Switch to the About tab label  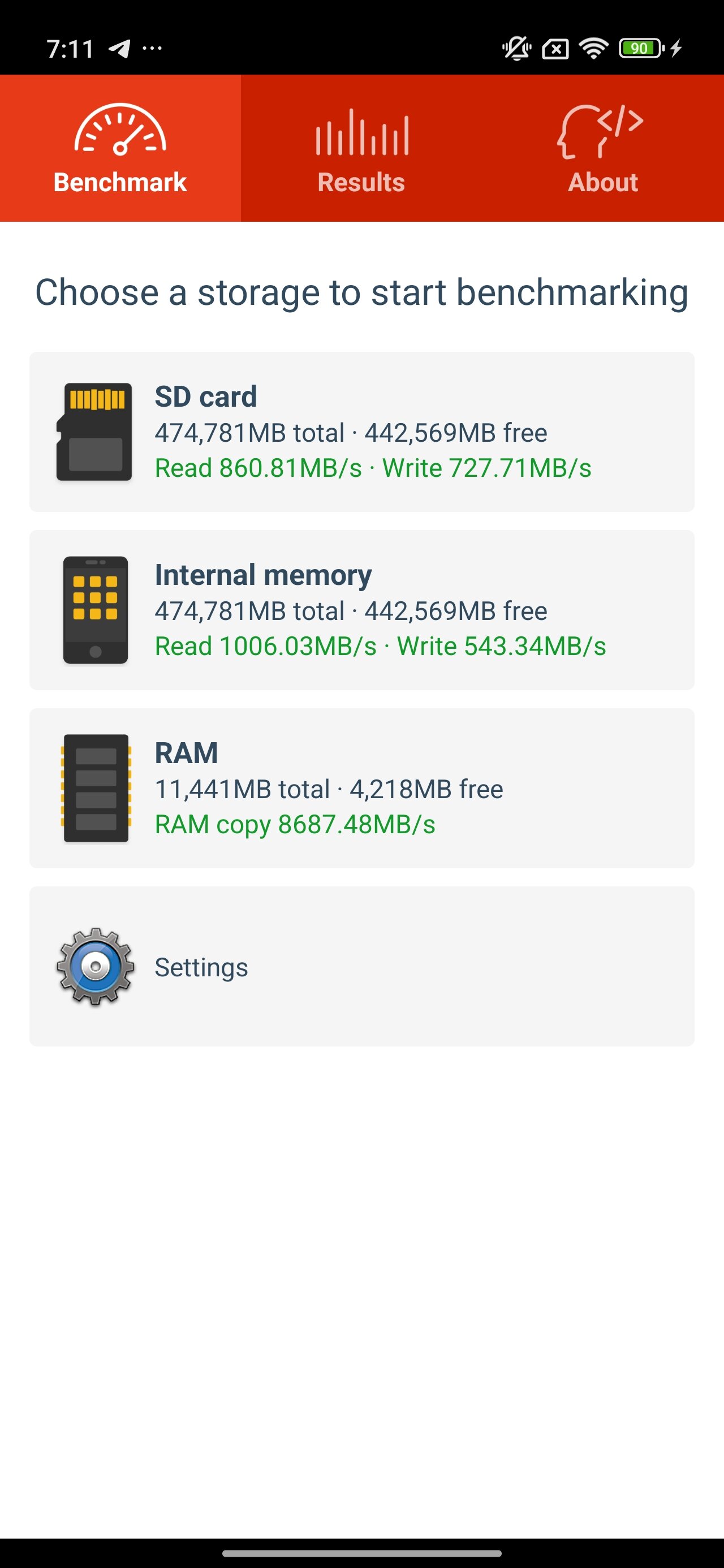[x=603, y=182]
